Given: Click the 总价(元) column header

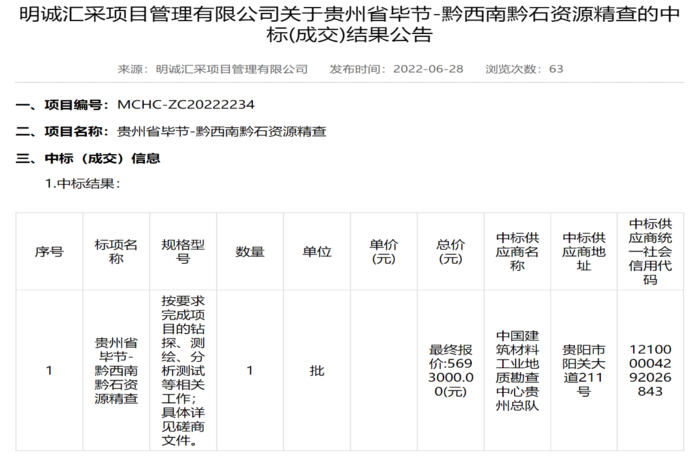Looking at the screenshot, I should 450,252.
